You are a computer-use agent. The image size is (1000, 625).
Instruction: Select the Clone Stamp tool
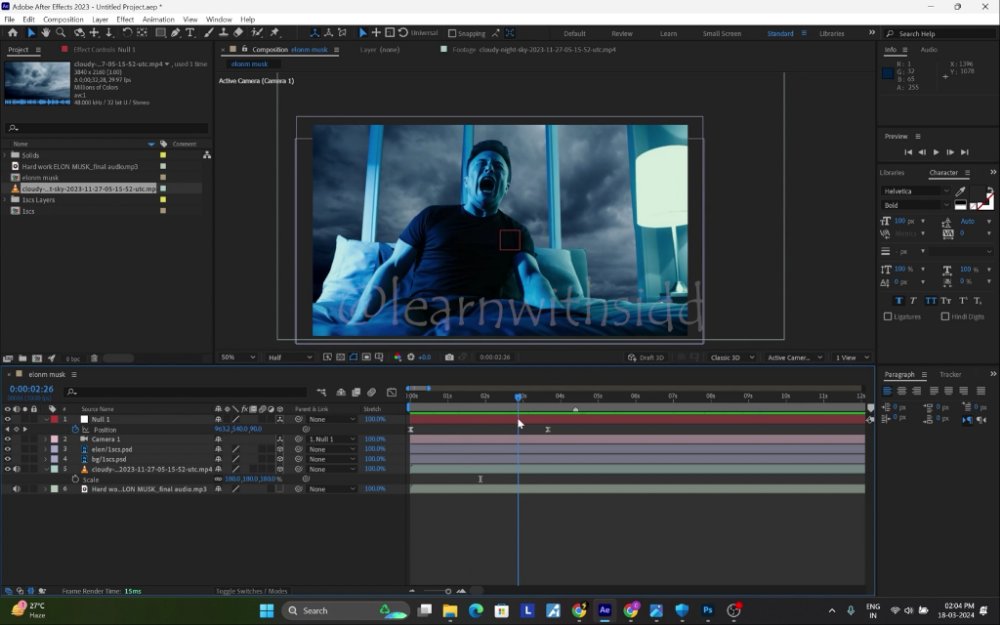(x=223, y=33)
